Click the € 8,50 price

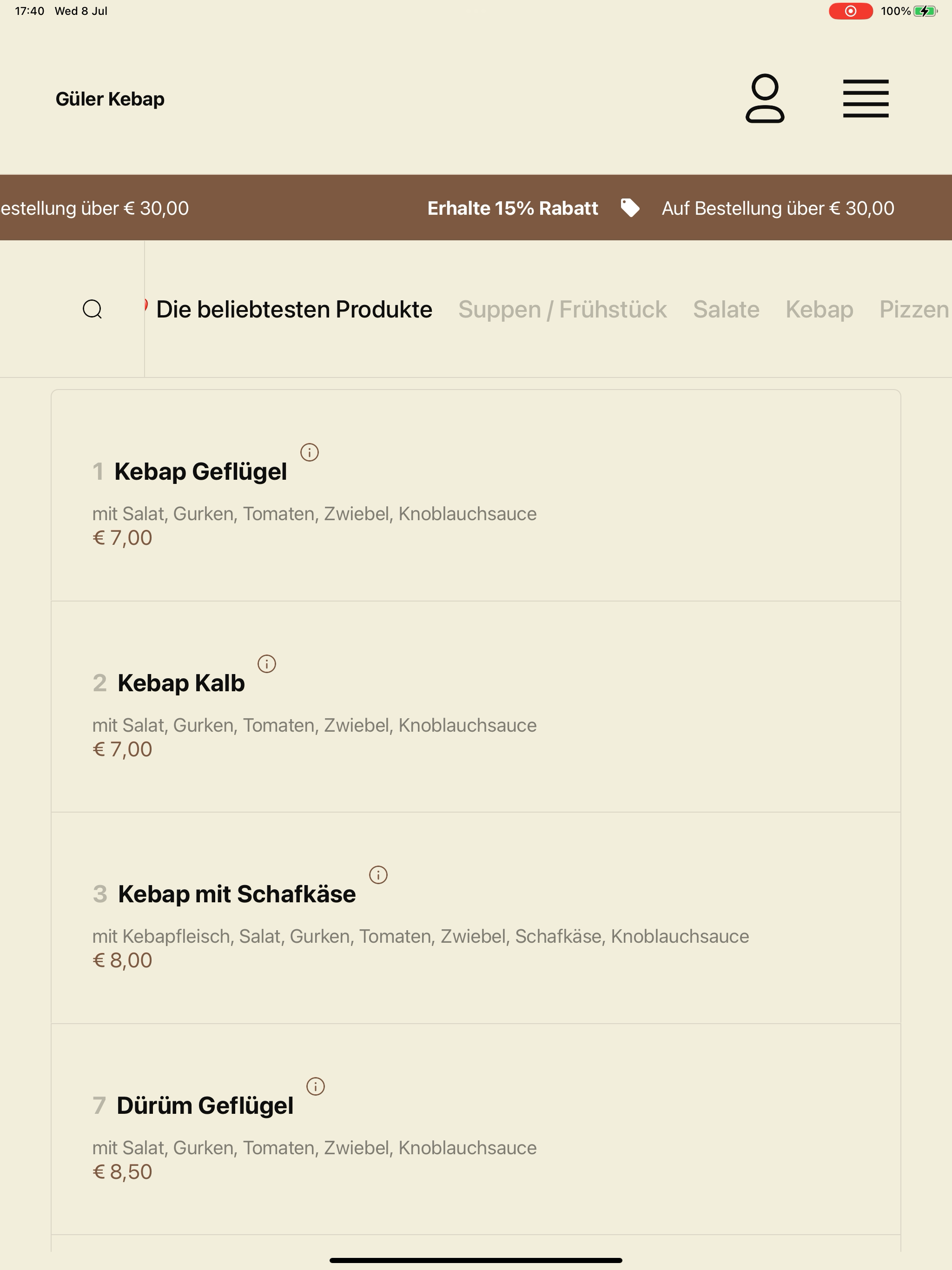(x=122, y=1172)
